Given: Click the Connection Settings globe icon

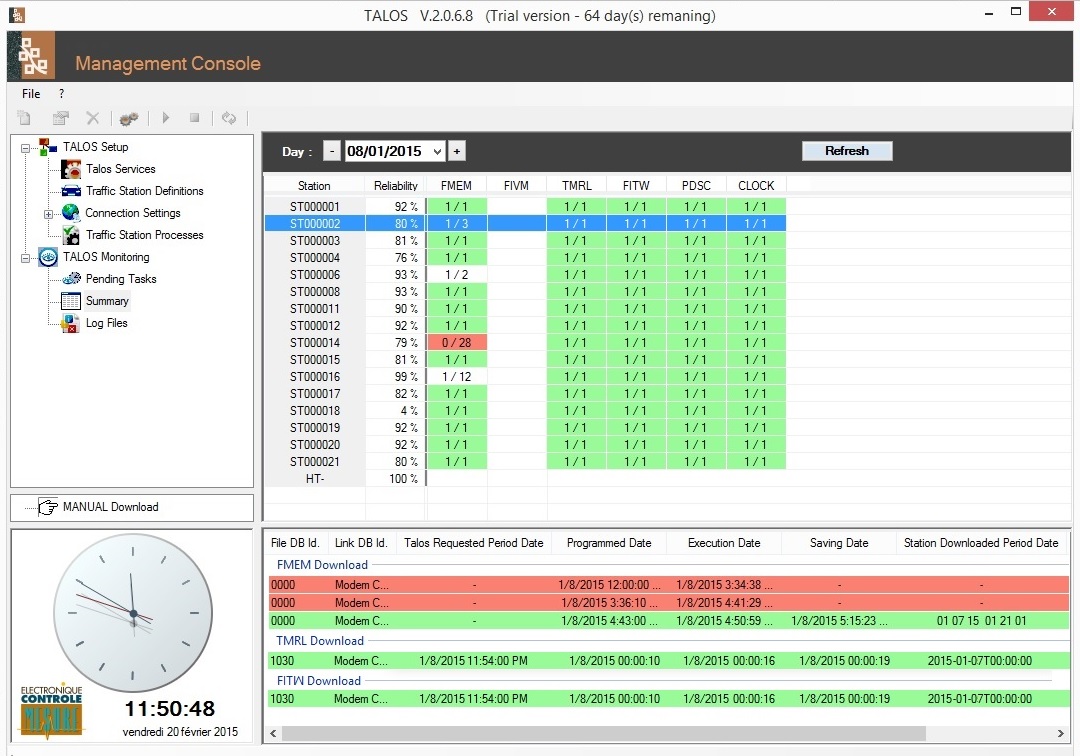Looking at the screenshot, I should (x=71, y=213).
